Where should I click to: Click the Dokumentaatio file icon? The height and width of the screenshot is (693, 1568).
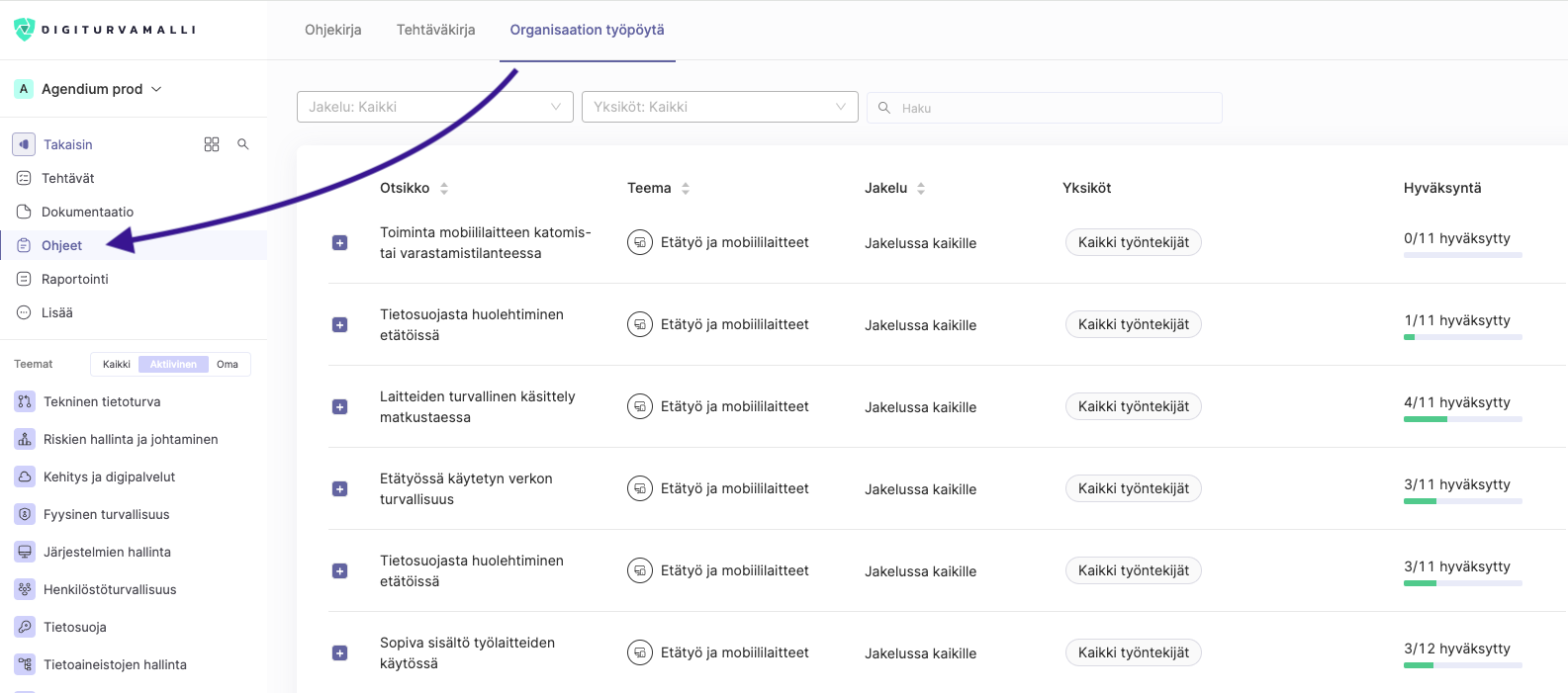[24, 212]
